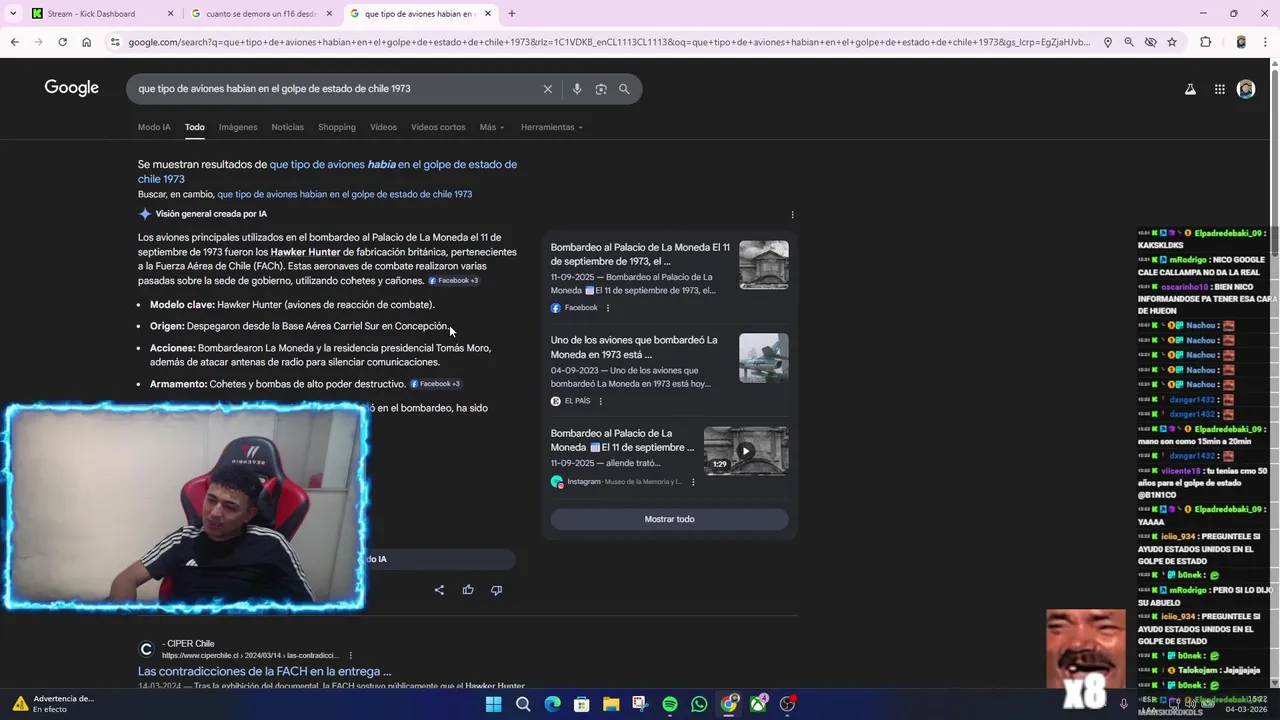
Task: Open the browser extensions puzzle icon
Action: (x=1205, y=42)
